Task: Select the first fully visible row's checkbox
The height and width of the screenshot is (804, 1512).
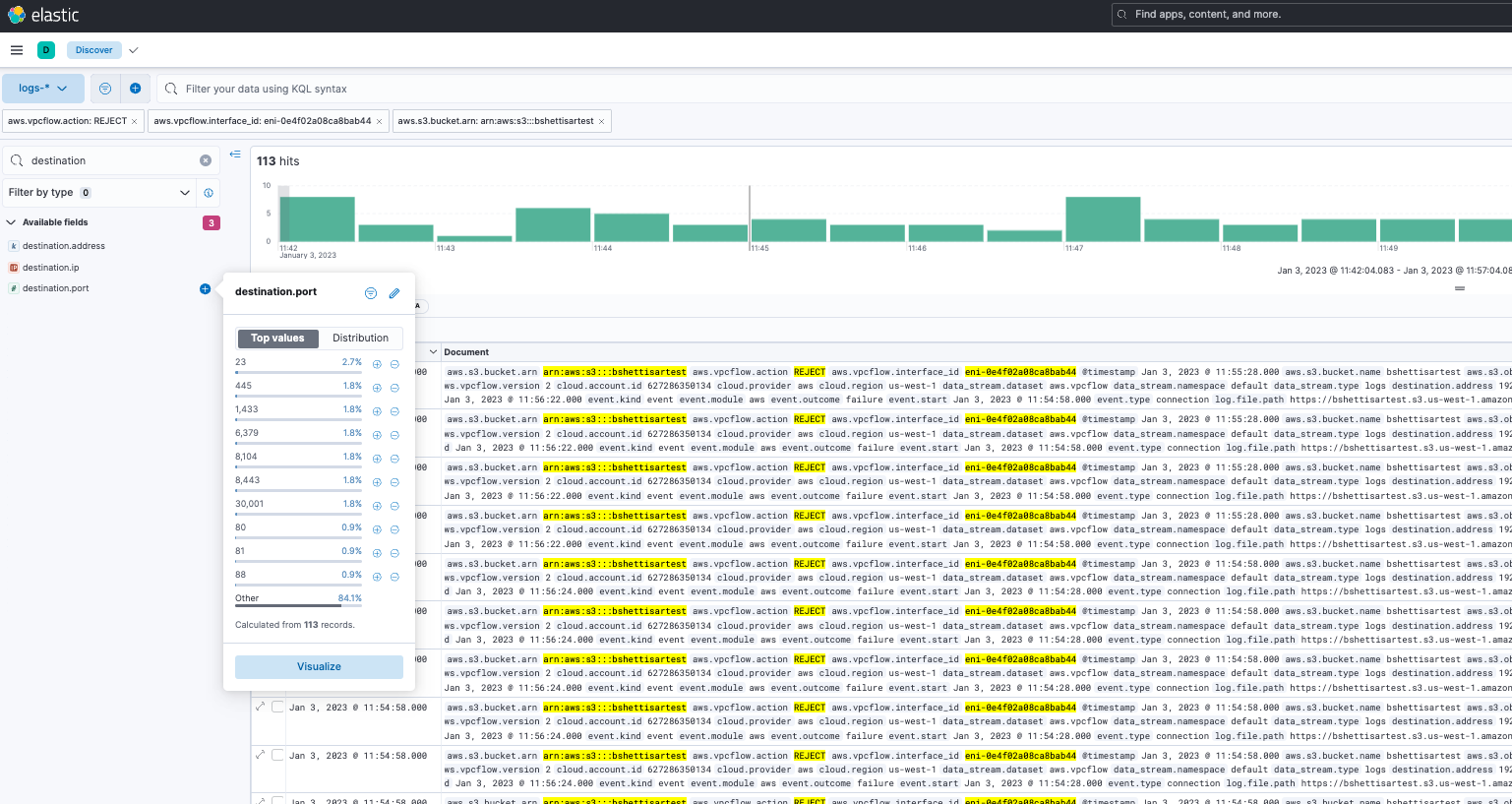Action: 277,708
